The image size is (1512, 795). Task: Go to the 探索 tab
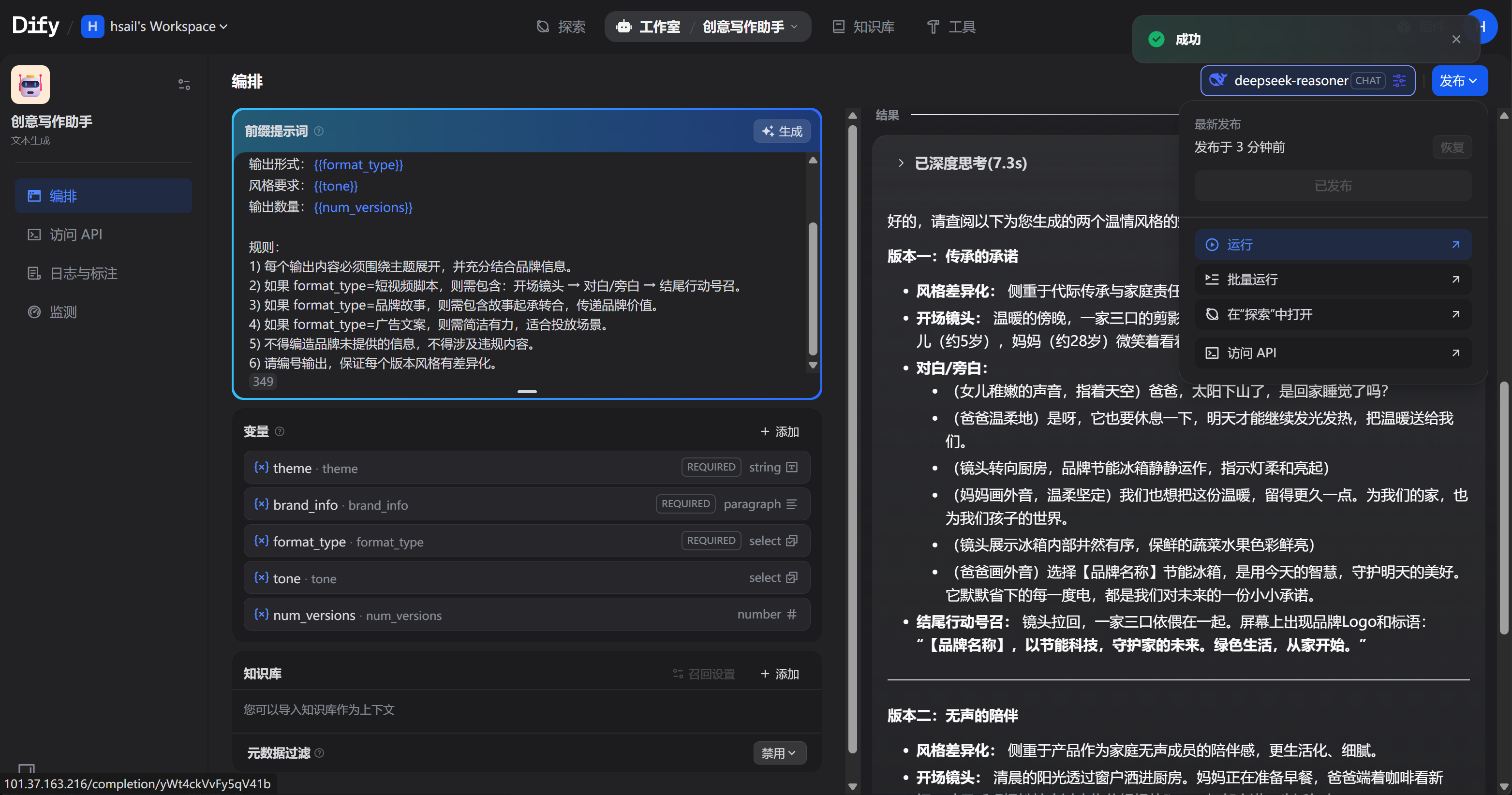click(561, 27)
